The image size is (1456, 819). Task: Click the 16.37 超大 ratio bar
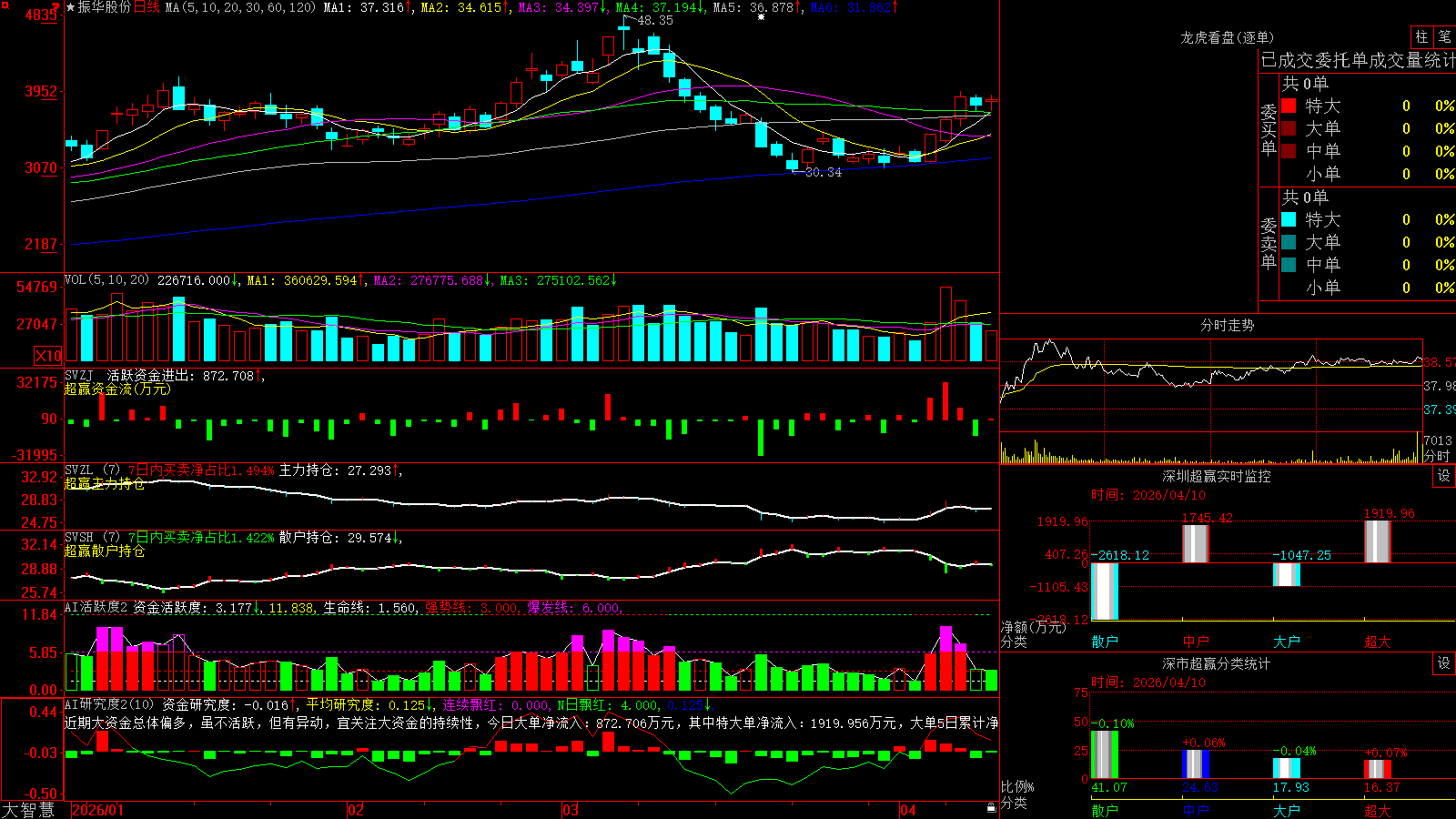pyautogui.click(x=1378, y=769)
